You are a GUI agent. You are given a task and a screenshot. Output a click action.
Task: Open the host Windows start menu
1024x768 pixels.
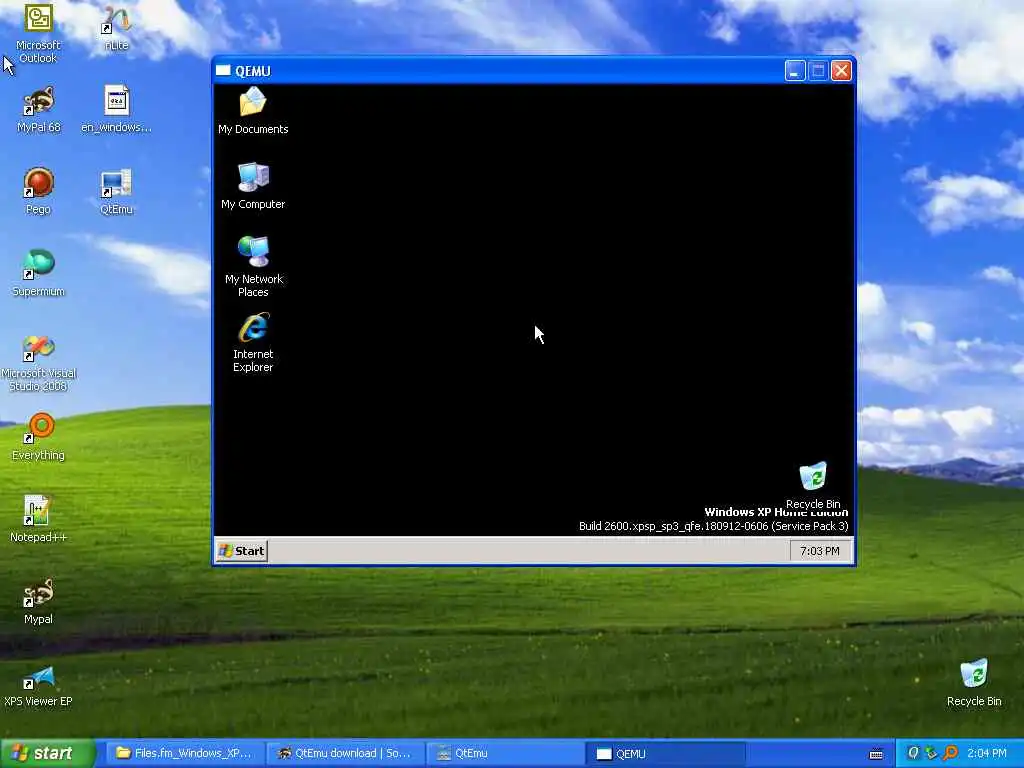[x=47, y=754]
